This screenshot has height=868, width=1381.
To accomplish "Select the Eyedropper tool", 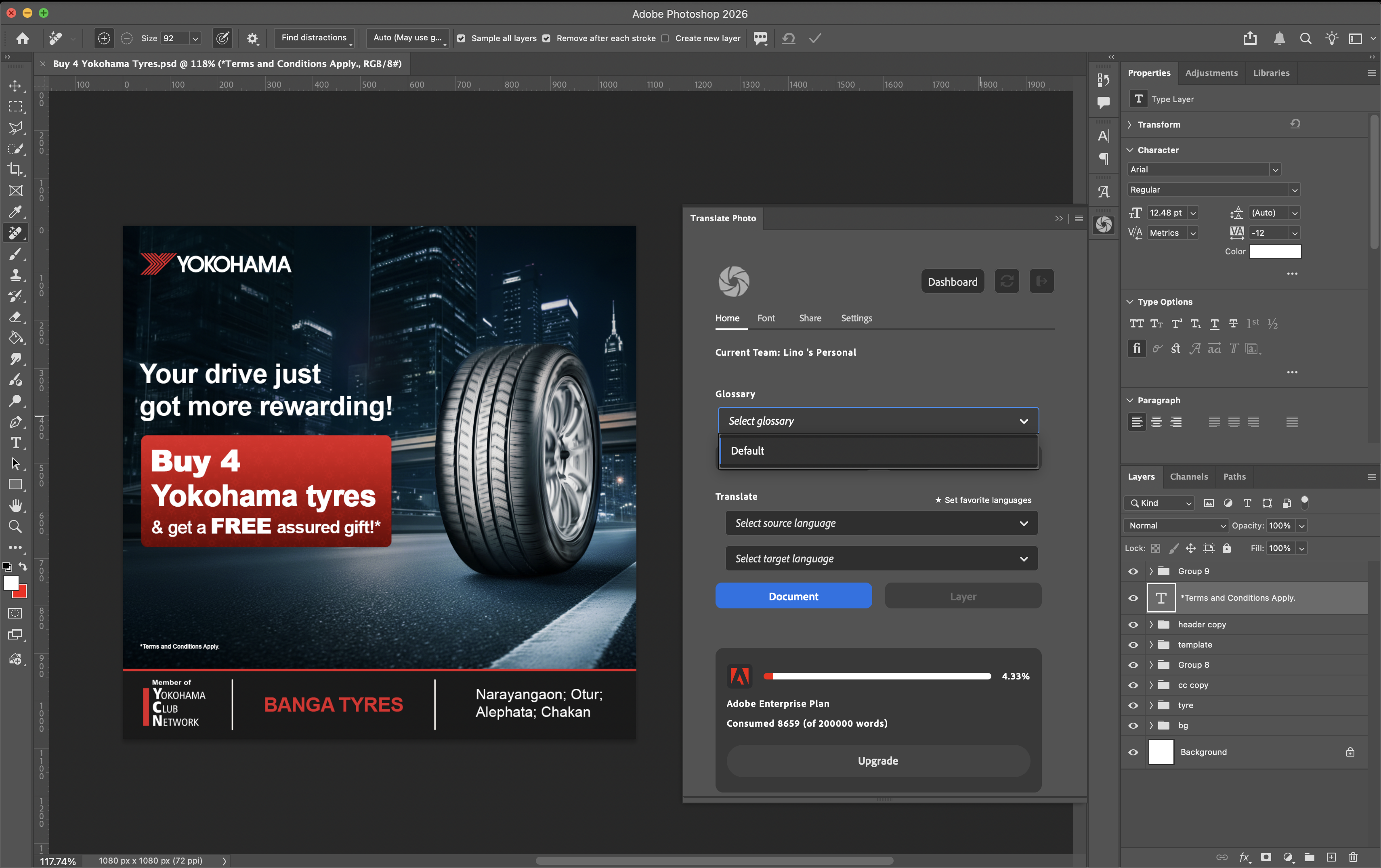I will tap(15, 212).
